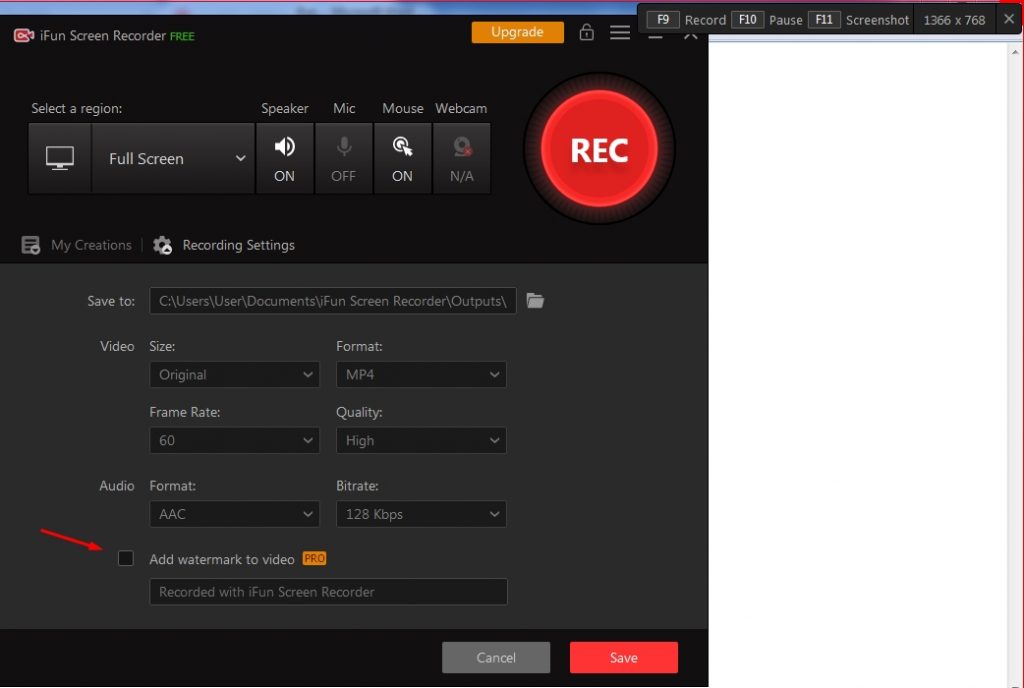Click the 'Audio' section label
This screenshot has height=688, width=1024.
pos(117,486)
